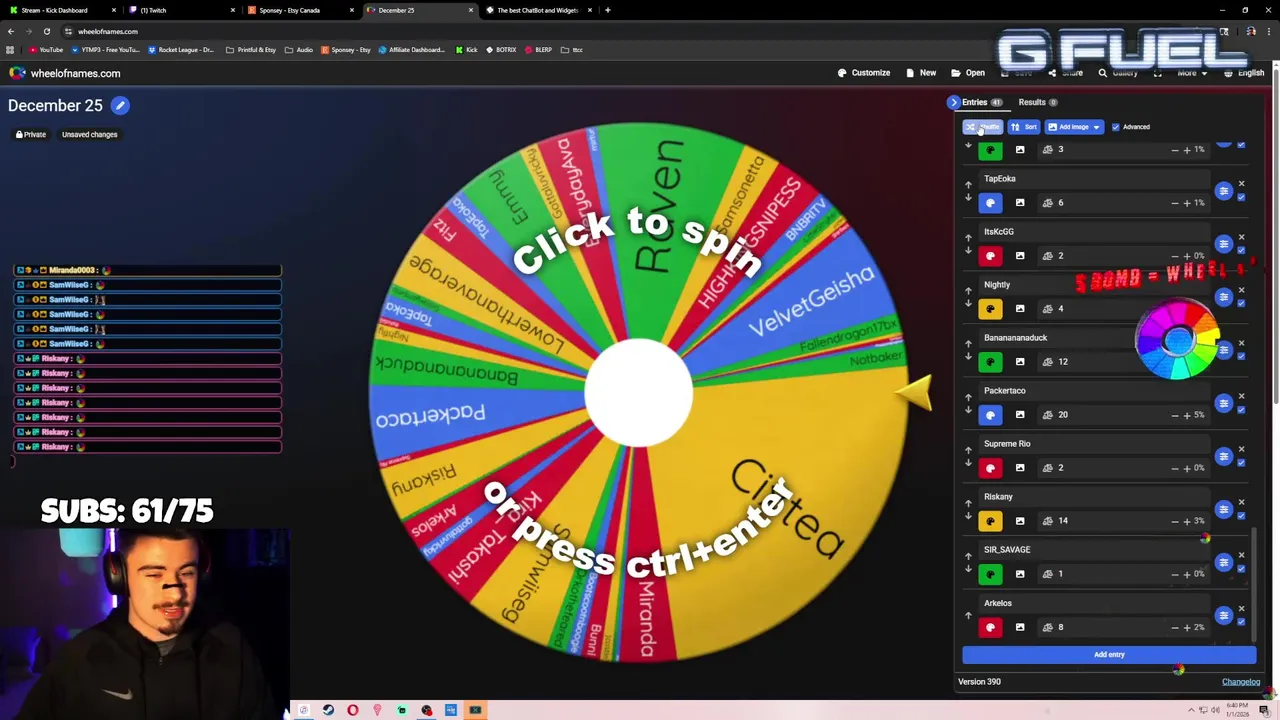This screenshot has width=1280, height=720.
Task: Switch to the Results tab
Action: (1037, 102)
